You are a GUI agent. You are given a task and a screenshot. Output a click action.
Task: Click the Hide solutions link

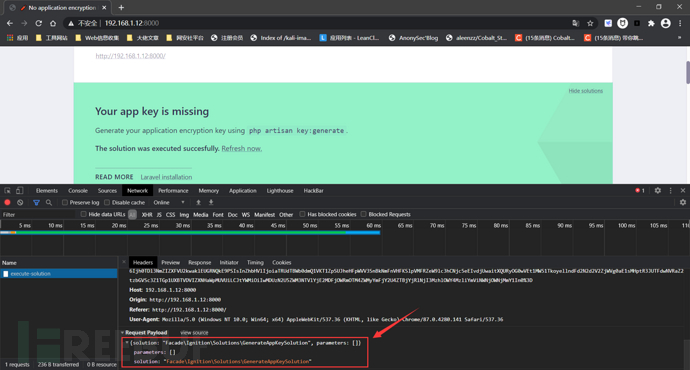click(x=585, y=91)
